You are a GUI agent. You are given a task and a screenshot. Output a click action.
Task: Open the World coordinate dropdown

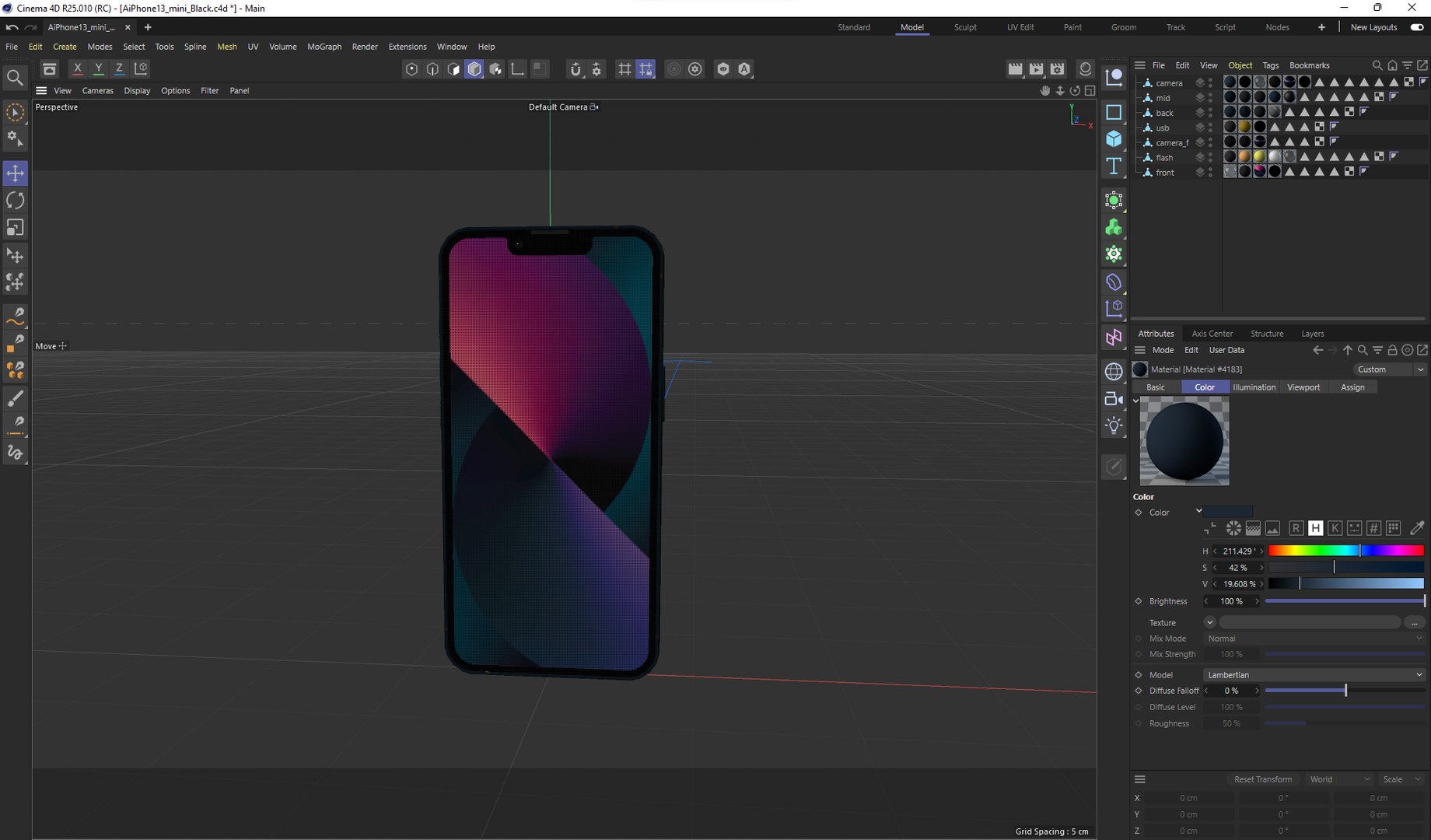(1339, 779)
